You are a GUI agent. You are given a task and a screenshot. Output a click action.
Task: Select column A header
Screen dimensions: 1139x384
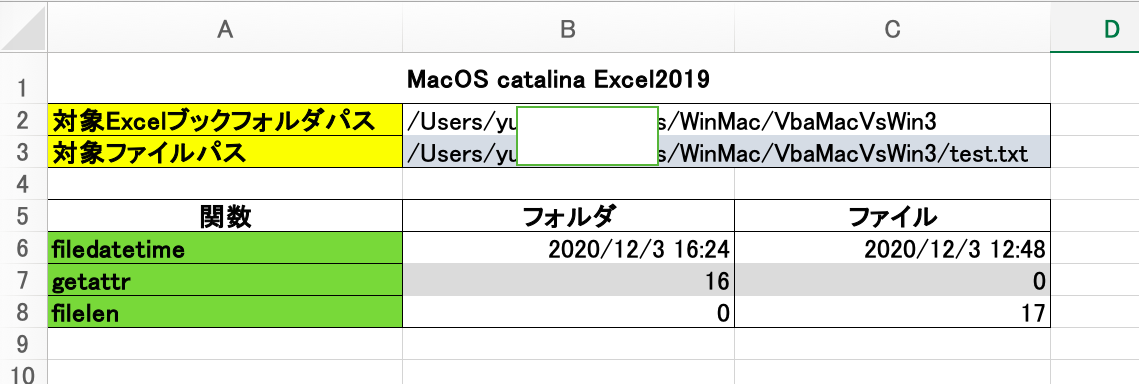coord(225,28)
